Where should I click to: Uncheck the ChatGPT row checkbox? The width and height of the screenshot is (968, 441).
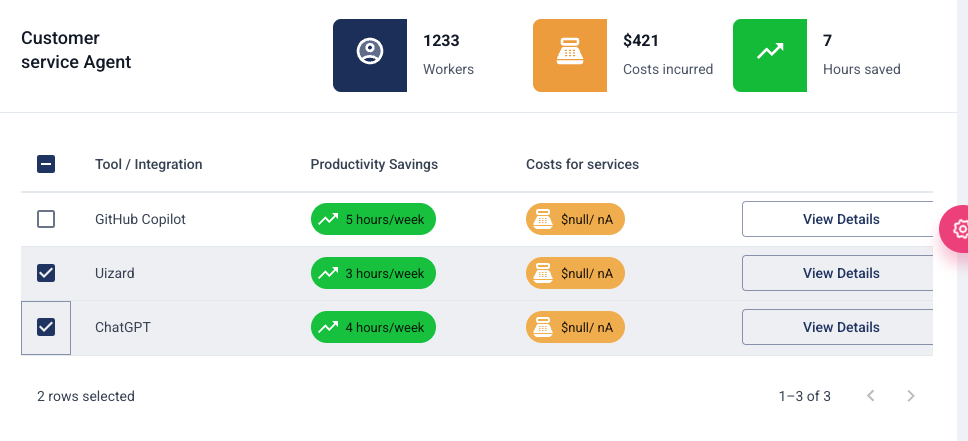pos(46,327)
